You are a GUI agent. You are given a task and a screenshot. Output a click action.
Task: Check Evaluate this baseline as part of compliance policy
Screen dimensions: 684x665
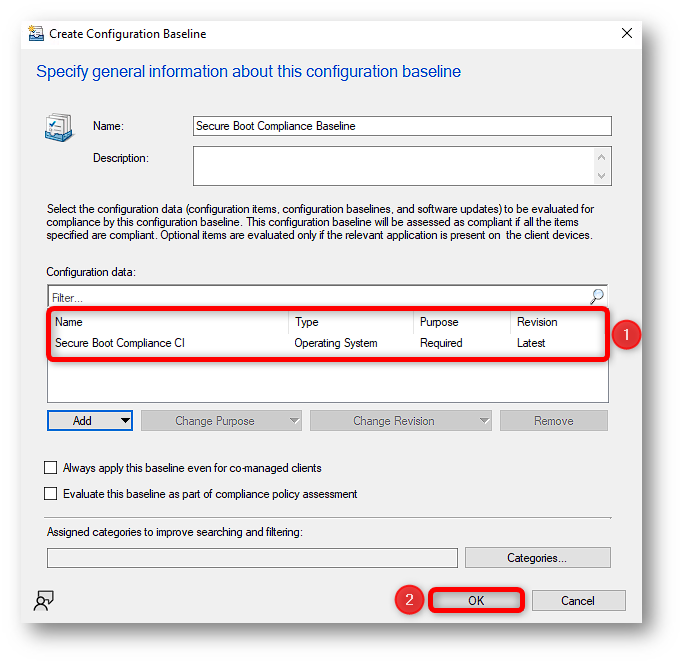click(x=51, y=494)
